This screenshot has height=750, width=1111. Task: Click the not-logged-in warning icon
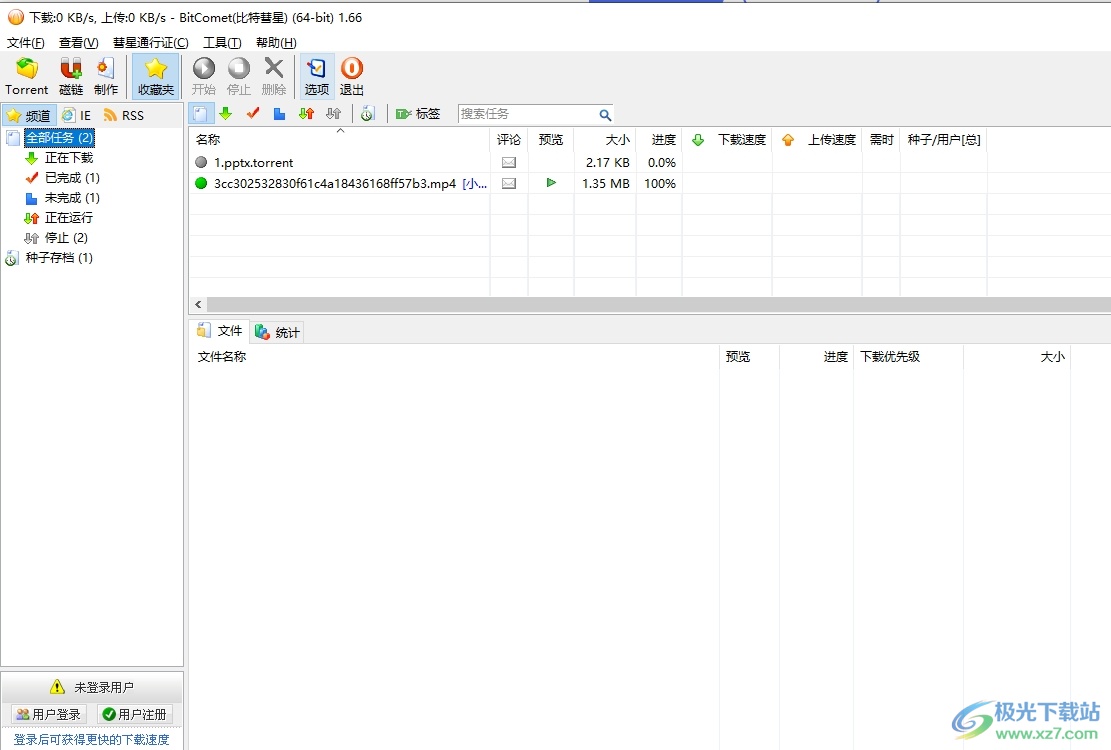point(57,687)
